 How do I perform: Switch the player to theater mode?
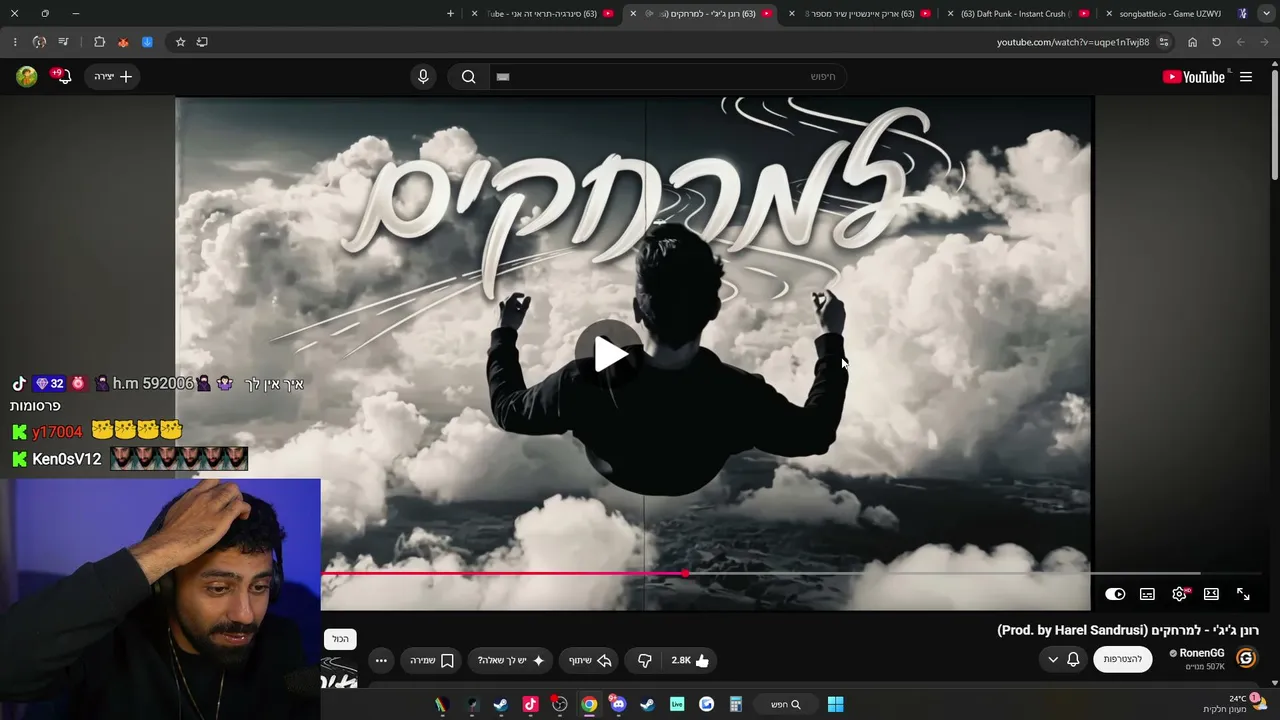(1211, 594)
